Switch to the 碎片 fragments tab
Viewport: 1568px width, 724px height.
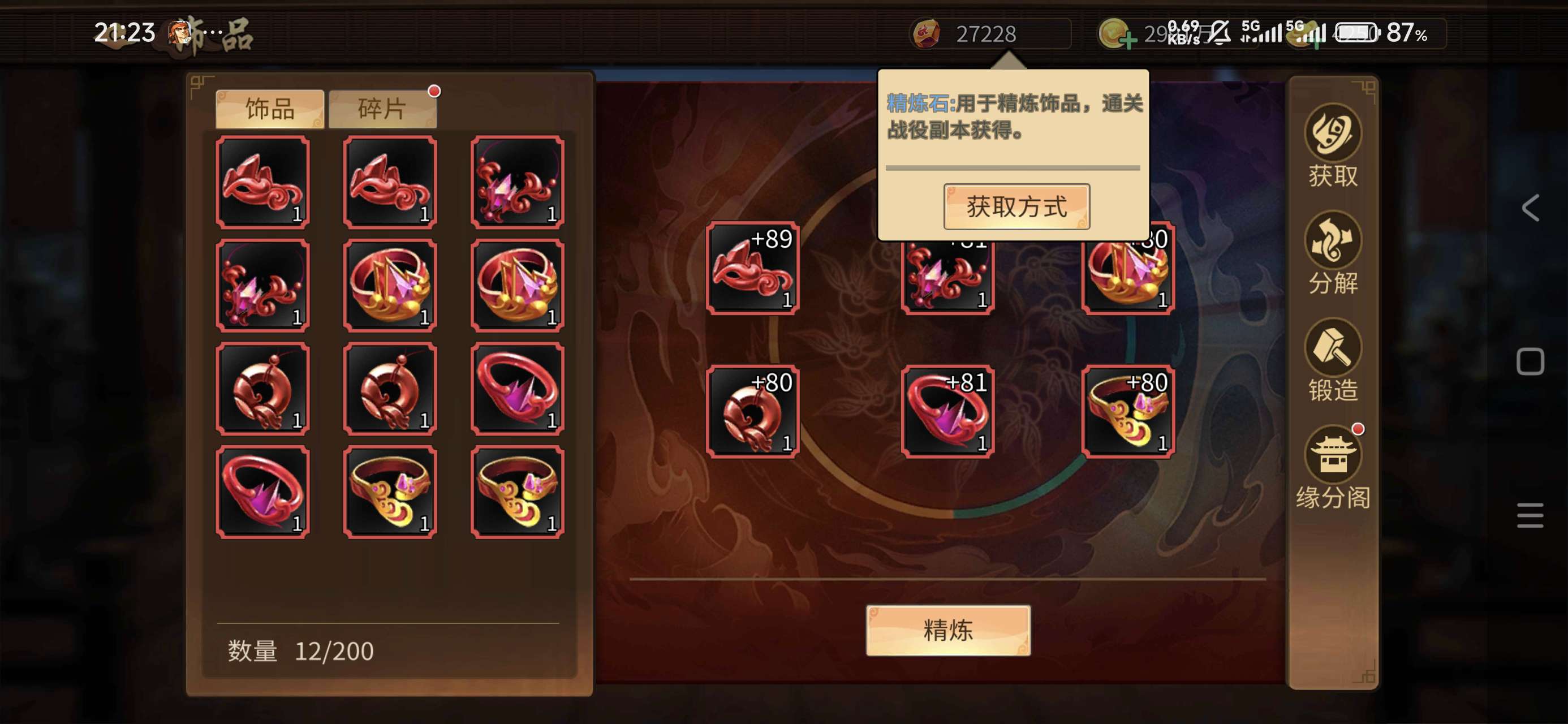382,110
